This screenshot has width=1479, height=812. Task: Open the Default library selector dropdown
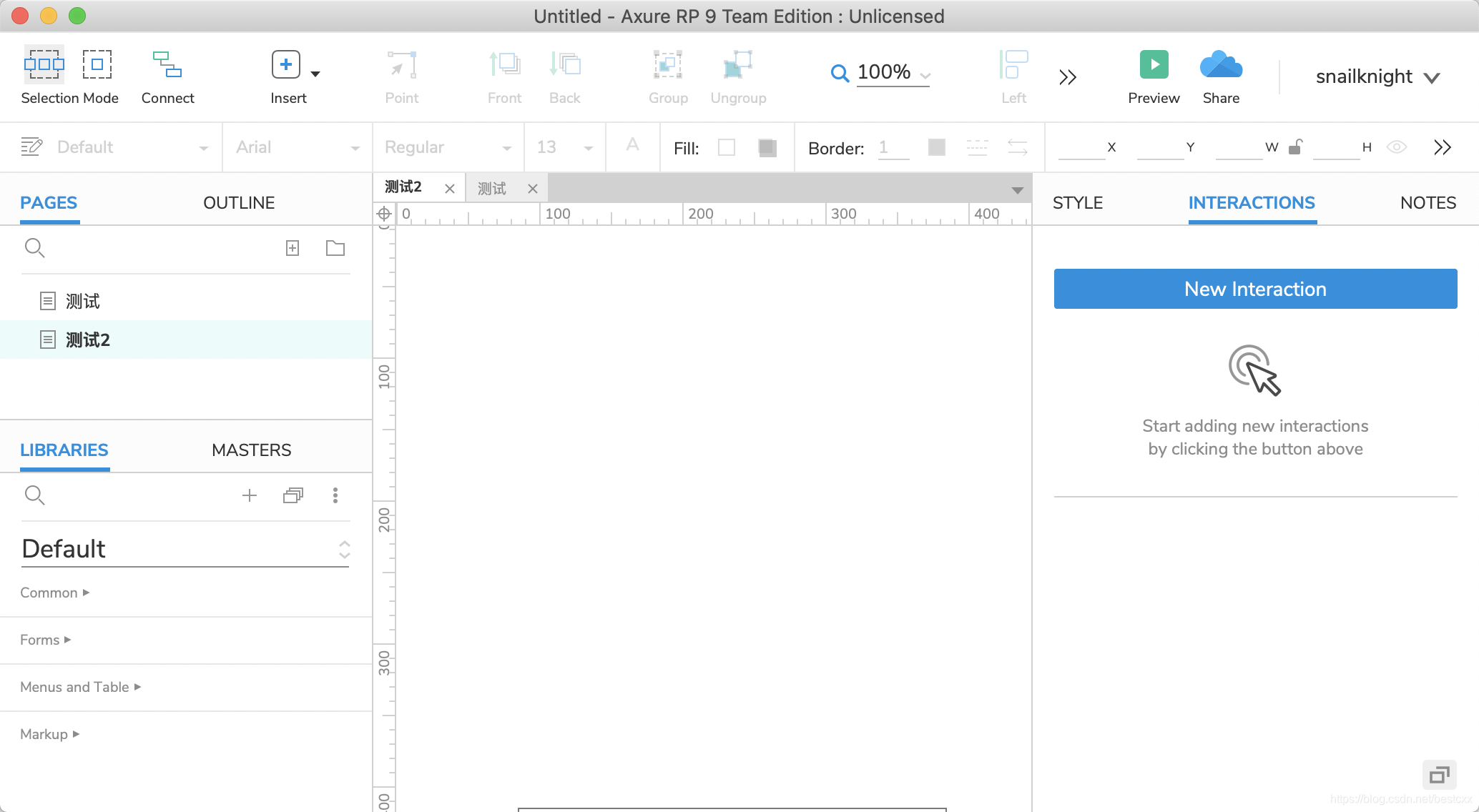point(185,549)
